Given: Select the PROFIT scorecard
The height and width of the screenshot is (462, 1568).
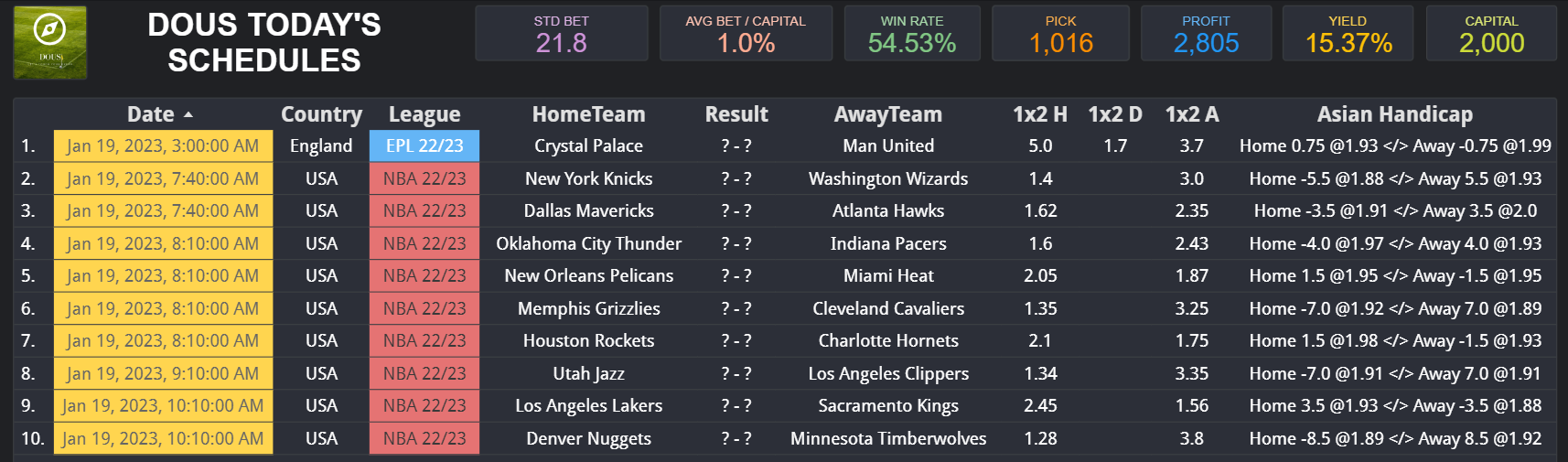Looking at the screenshot, I should pyautogui.click(x=1205, y=34).
